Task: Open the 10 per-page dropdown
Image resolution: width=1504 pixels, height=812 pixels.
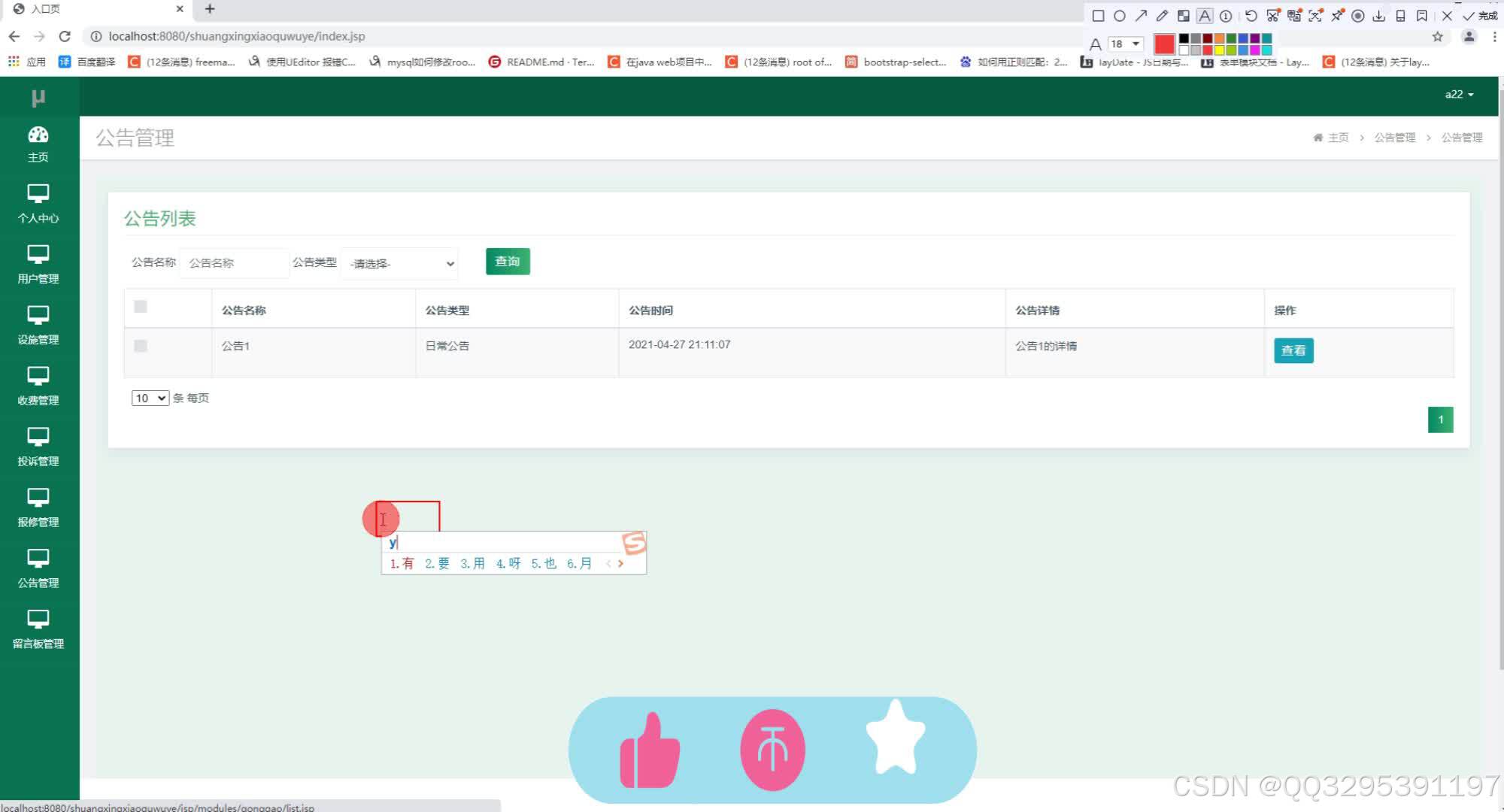Action: coord(150,398)
